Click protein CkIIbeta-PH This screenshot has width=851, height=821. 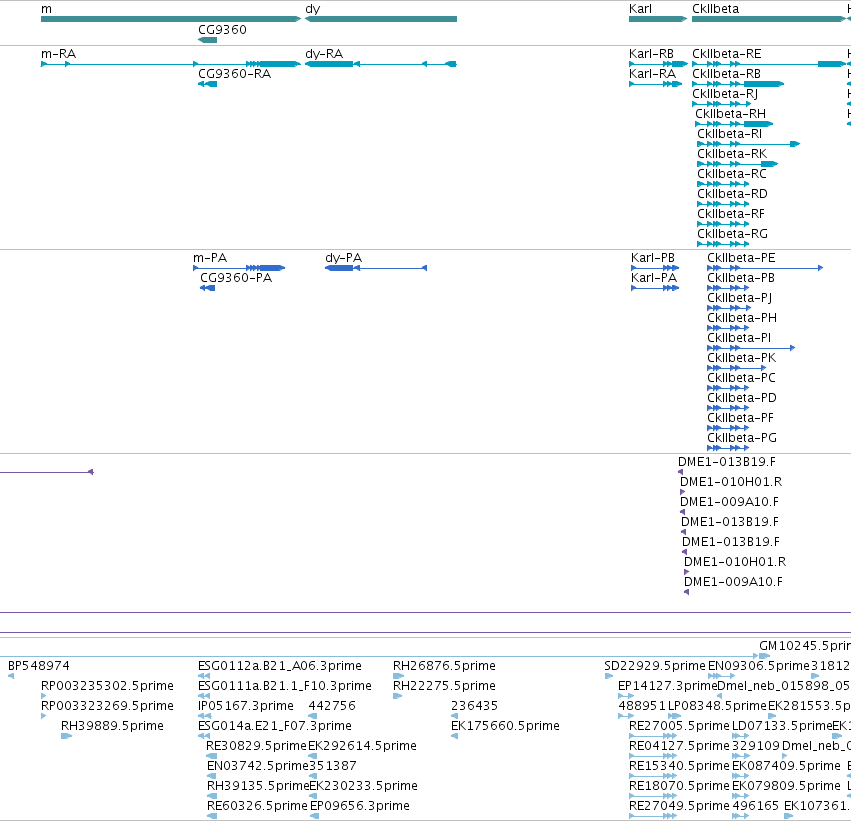pyautogui.click(x=742, y=318)
